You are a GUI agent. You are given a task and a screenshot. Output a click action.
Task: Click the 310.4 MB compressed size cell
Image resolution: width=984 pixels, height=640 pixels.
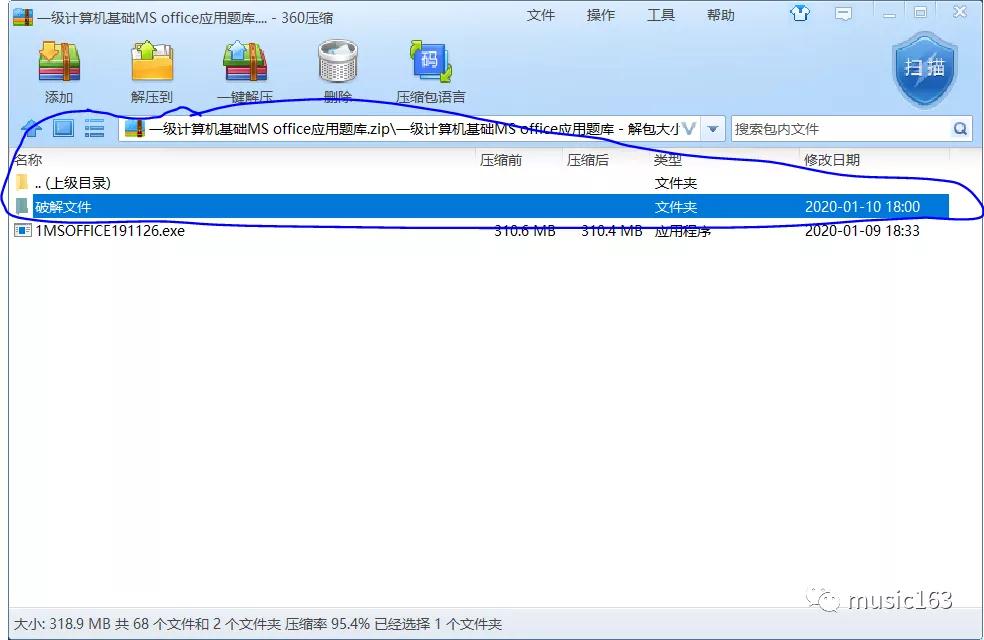pyautogui.click(x=612, y=230)
